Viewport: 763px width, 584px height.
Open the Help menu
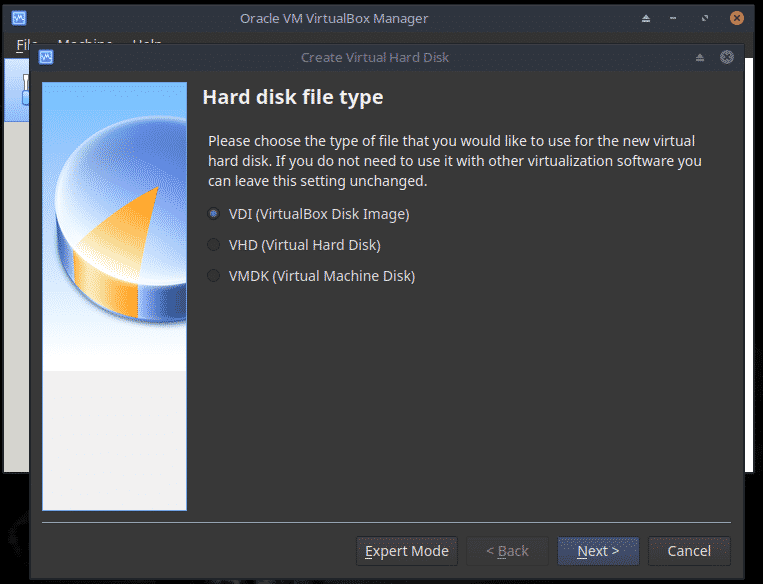(x=147, y=43)
